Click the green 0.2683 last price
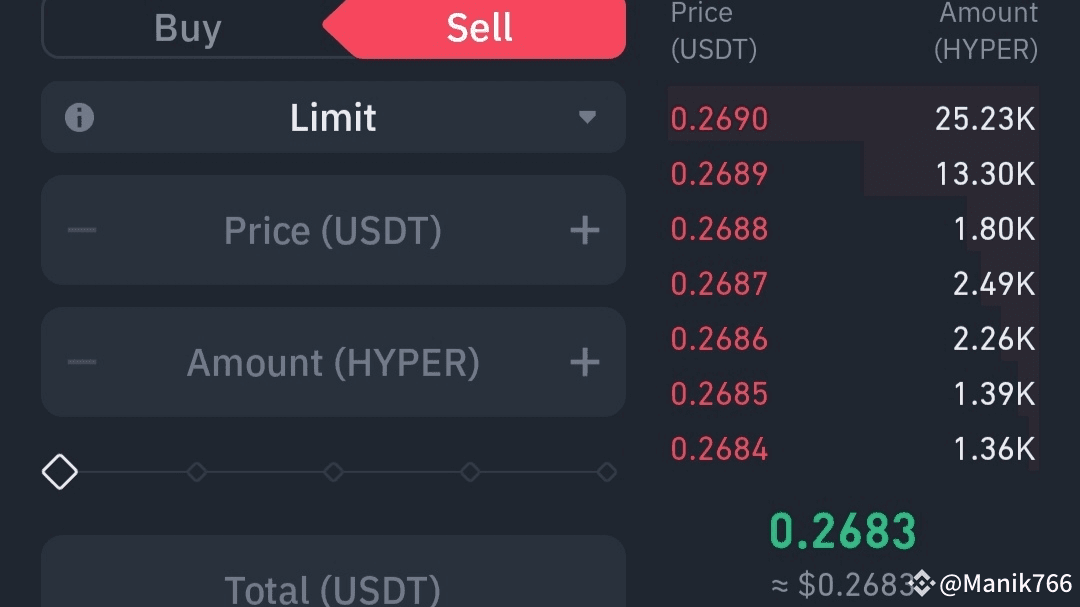The image size is (1080, 607). click(843, 532)
